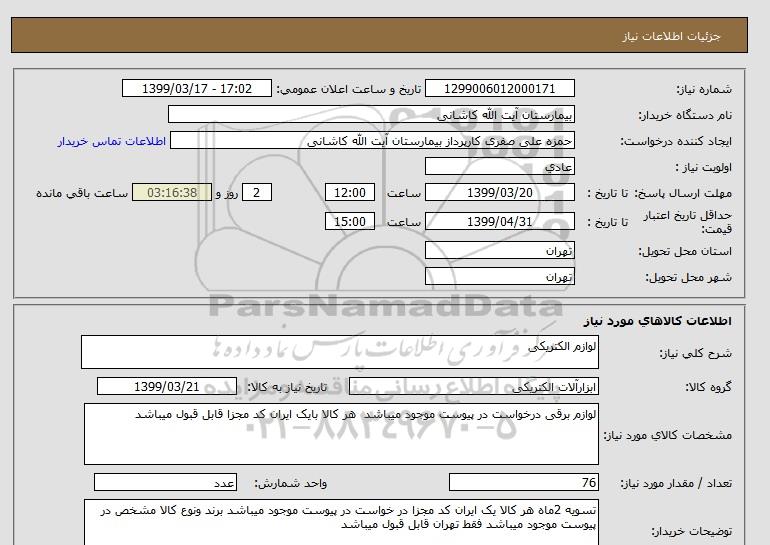Click the response deadline date 1399/03/20
This screenshot has height=545, width=770.
click(499, 192)
